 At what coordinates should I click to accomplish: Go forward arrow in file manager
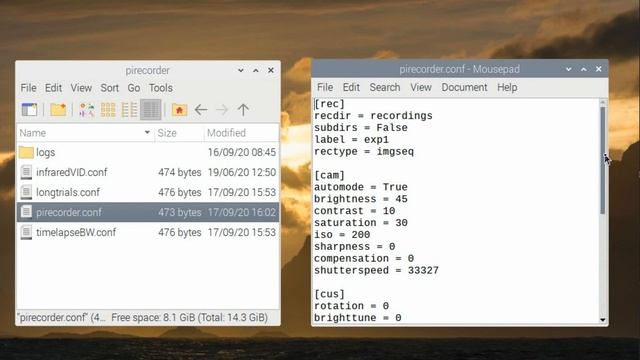(x=222, y=110)
